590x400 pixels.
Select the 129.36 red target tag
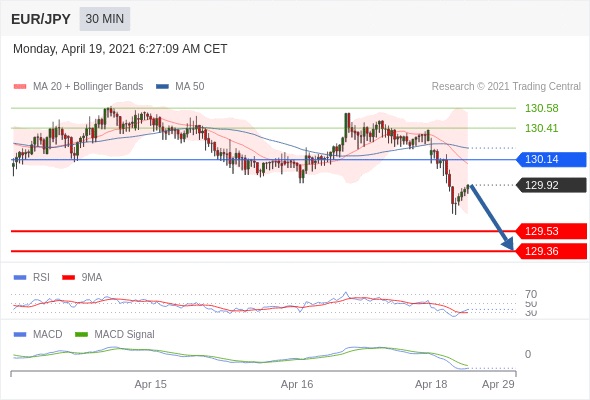pos(551,251)
